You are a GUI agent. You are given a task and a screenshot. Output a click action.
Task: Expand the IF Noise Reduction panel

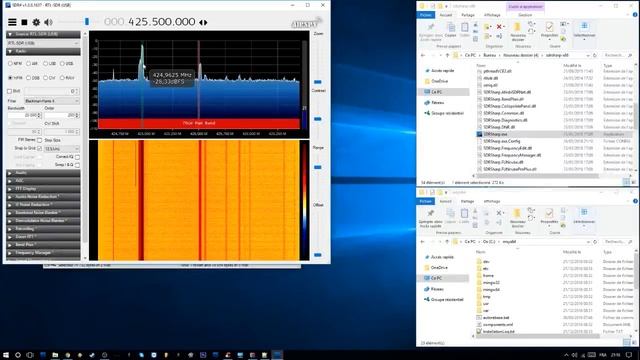tap(43, 204)
